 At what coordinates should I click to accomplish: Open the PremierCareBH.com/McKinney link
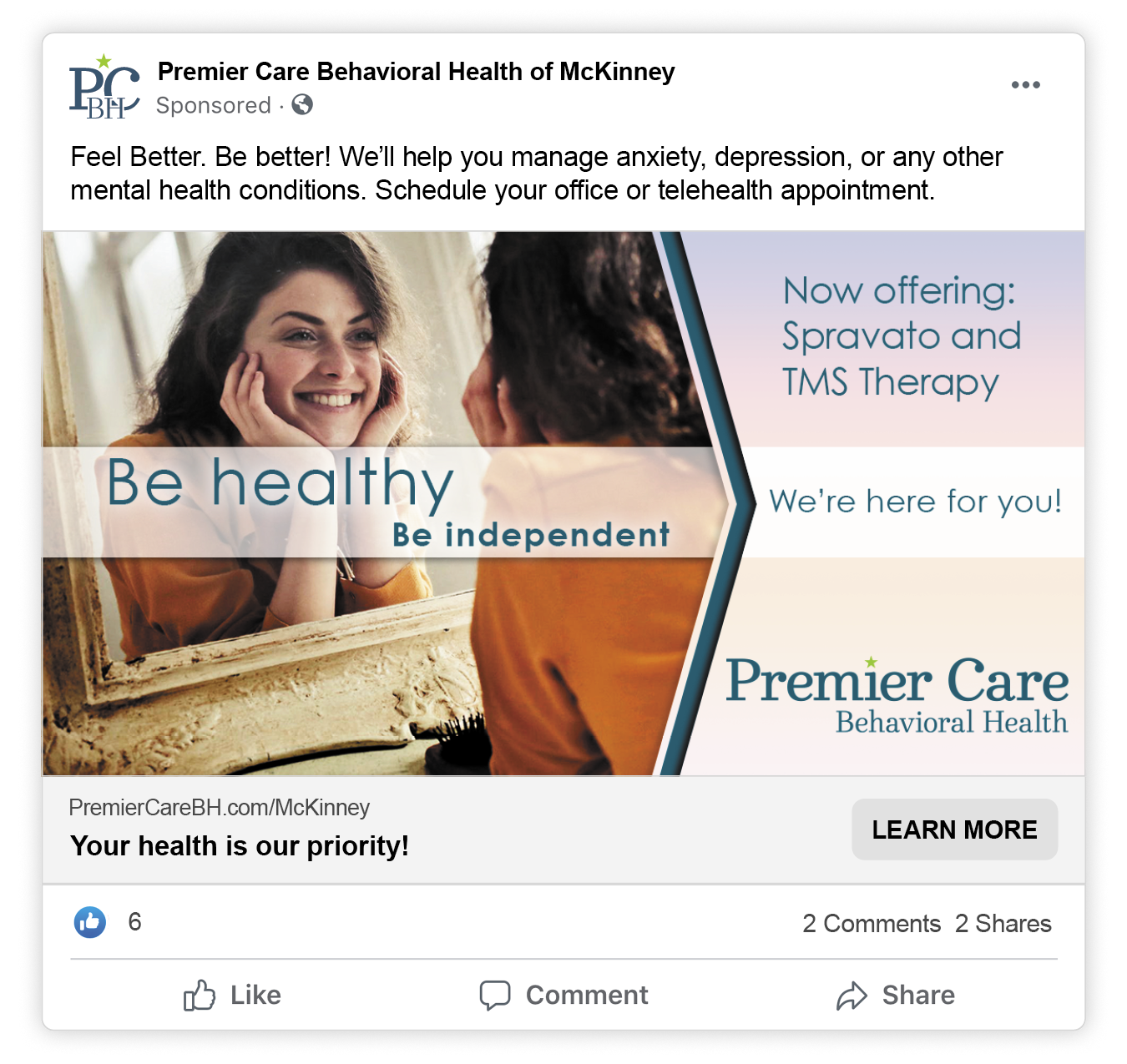[220, 807]
